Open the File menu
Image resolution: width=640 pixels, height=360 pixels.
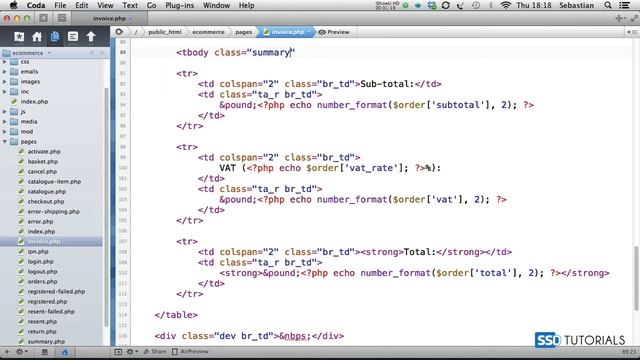point(60,5)
